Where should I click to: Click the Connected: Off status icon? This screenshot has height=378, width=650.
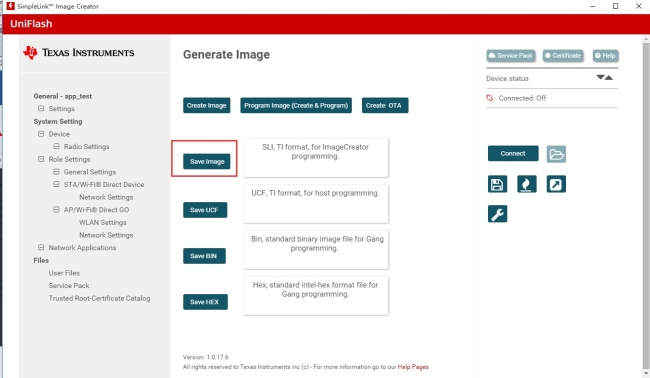pos(490,98)
